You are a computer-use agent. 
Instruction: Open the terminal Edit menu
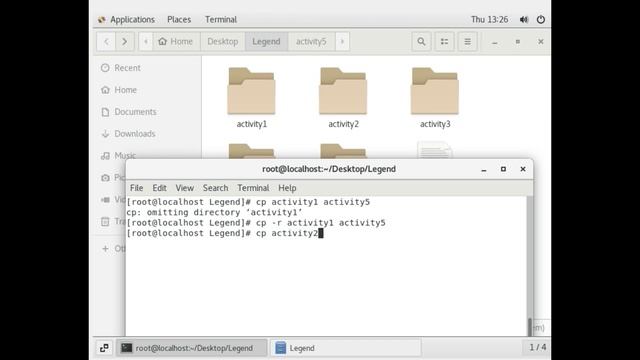[159, 188]
